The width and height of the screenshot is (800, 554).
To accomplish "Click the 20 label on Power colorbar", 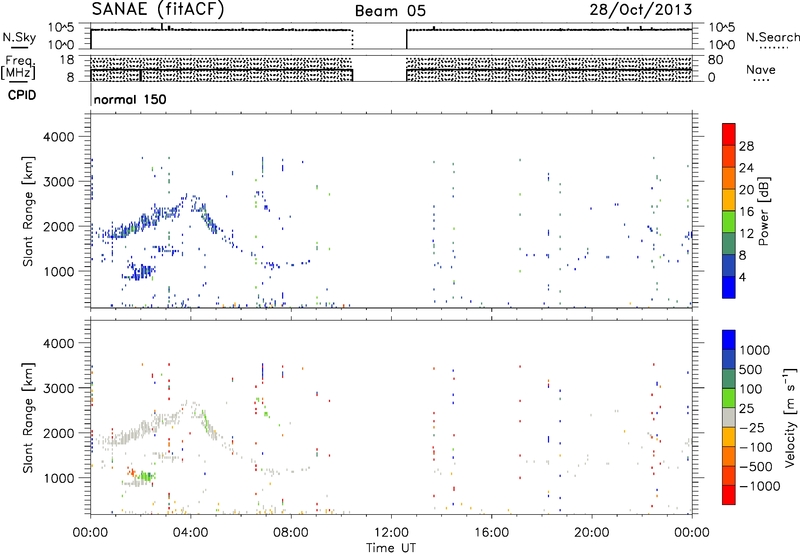I will (746, 190).
